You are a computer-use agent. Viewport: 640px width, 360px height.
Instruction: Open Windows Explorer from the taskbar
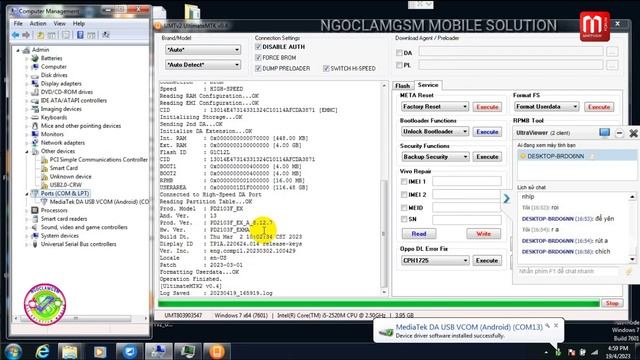[70, 351]
